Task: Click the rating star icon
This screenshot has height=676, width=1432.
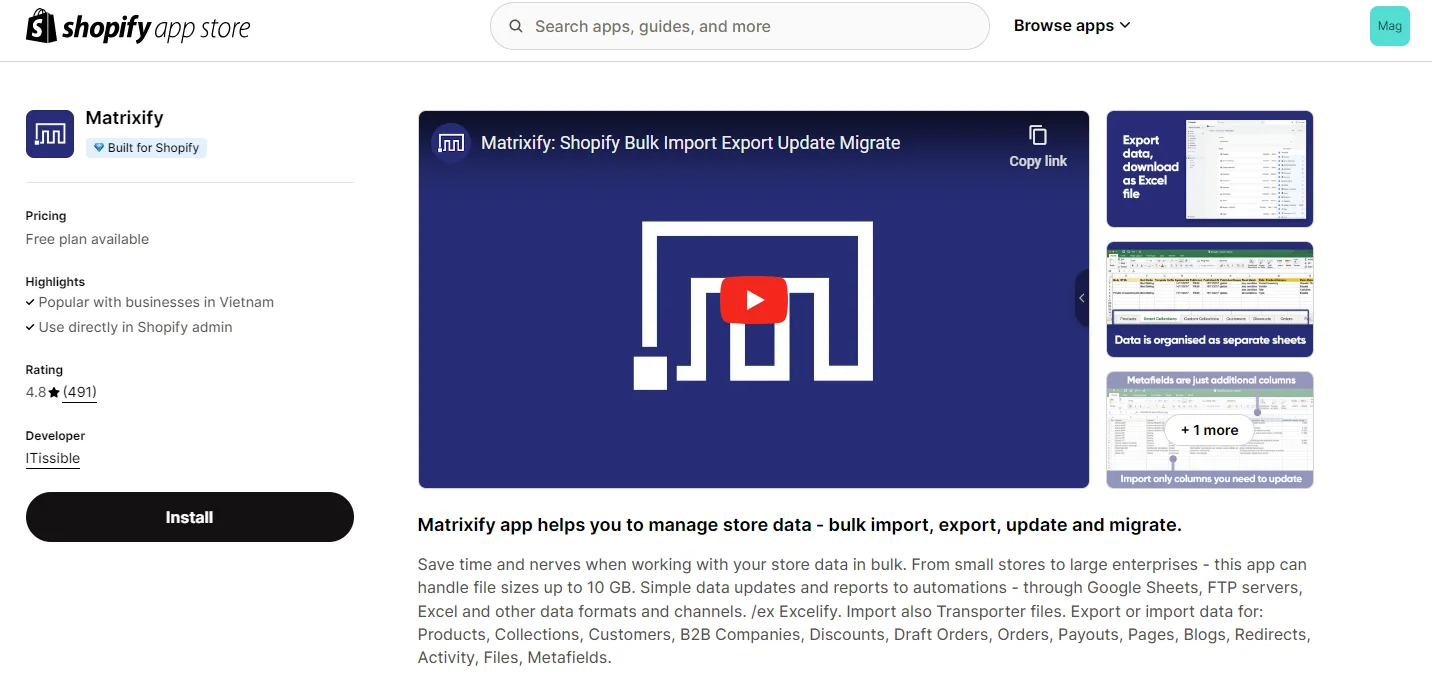Action: click(54, 392)
